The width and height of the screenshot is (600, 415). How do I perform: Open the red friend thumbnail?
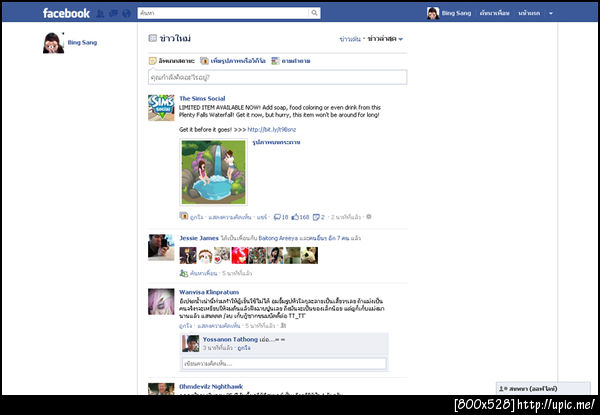click(240, 255)
